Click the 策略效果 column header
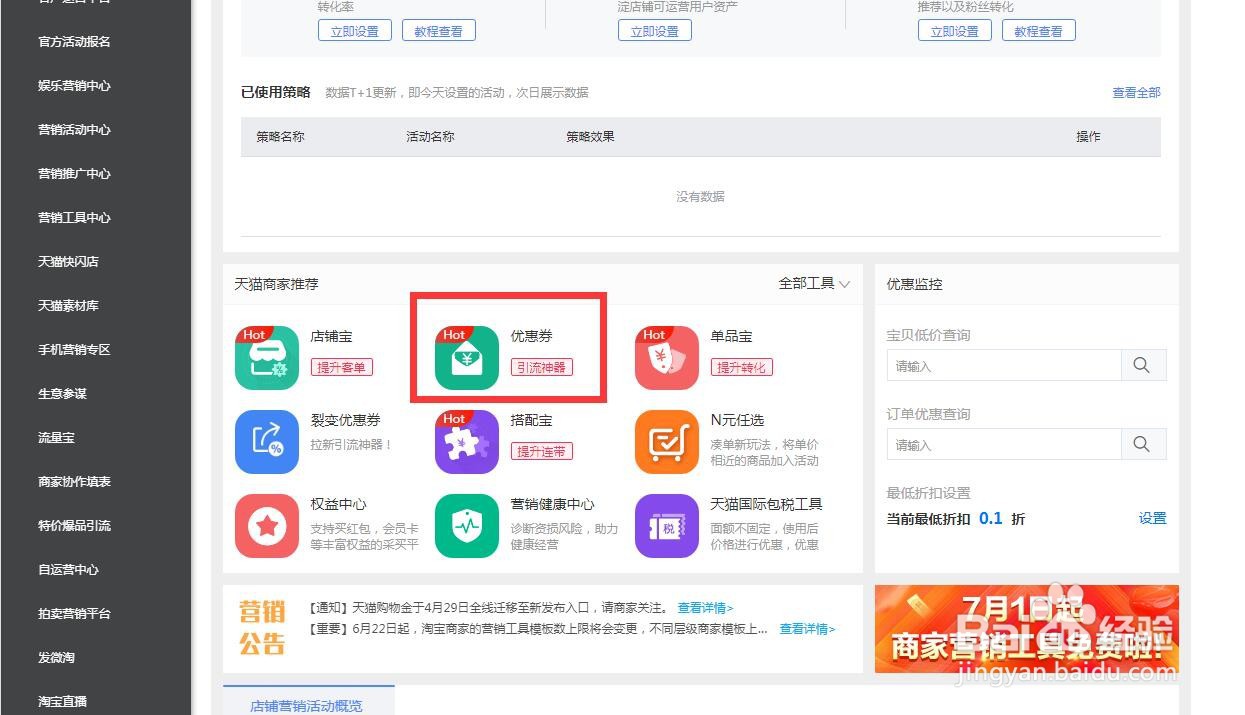The height and width of the screenshot is (715, 1245). point(590,136)
